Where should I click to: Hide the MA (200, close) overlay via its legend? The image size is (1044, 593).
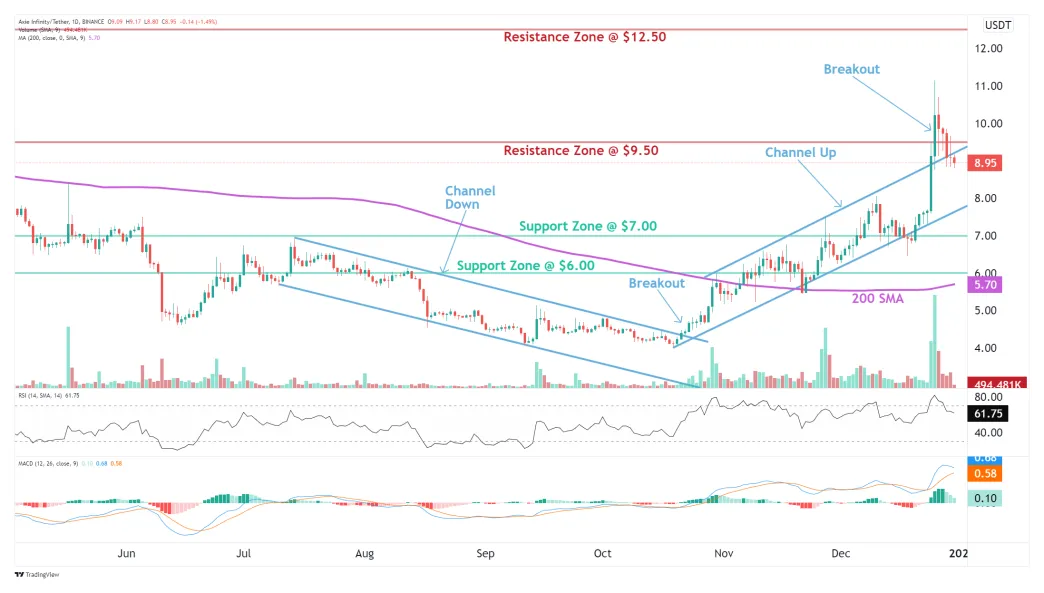tap(50, 38)
